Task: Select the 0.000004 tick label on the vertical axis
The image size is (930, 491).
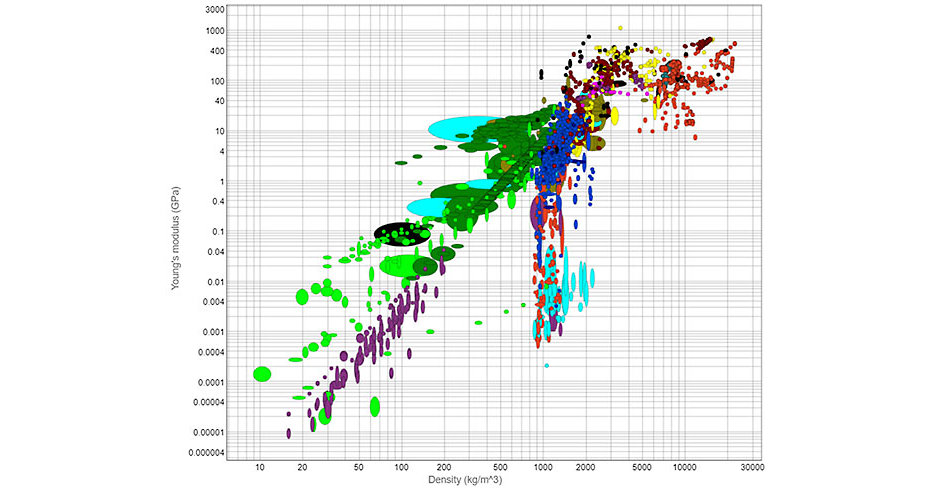Action: click(x=207, y=452)
